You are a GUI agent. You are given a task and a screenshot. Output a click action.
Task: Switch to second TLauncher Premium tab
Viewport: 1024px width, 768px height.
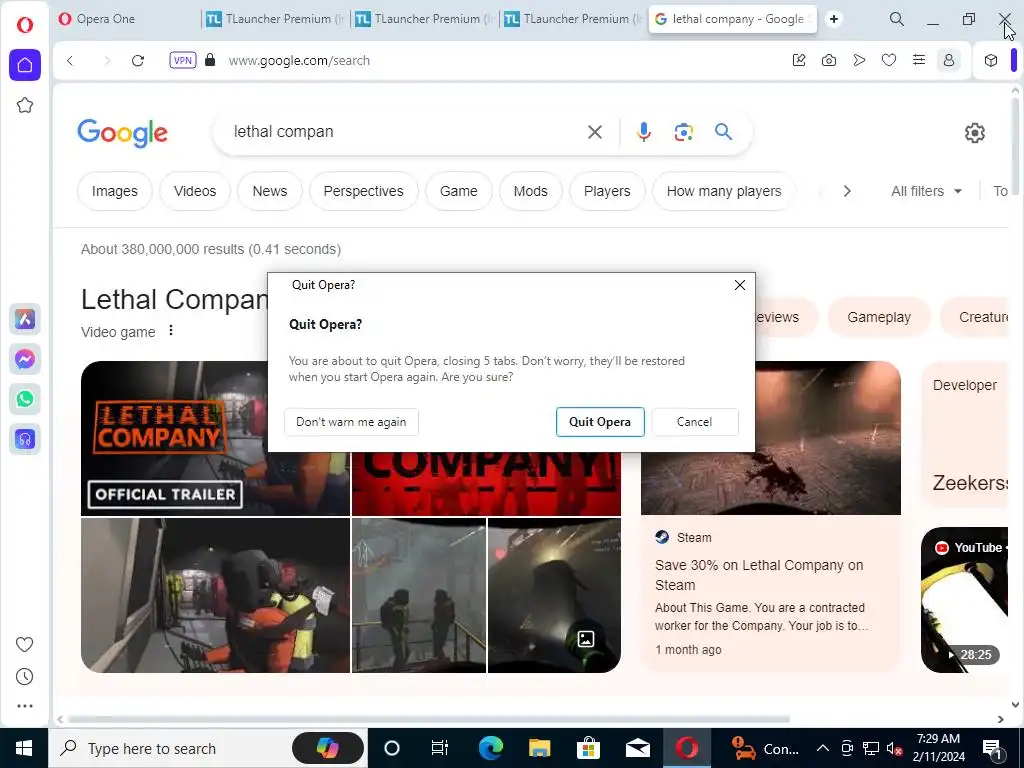pos(426,19)
